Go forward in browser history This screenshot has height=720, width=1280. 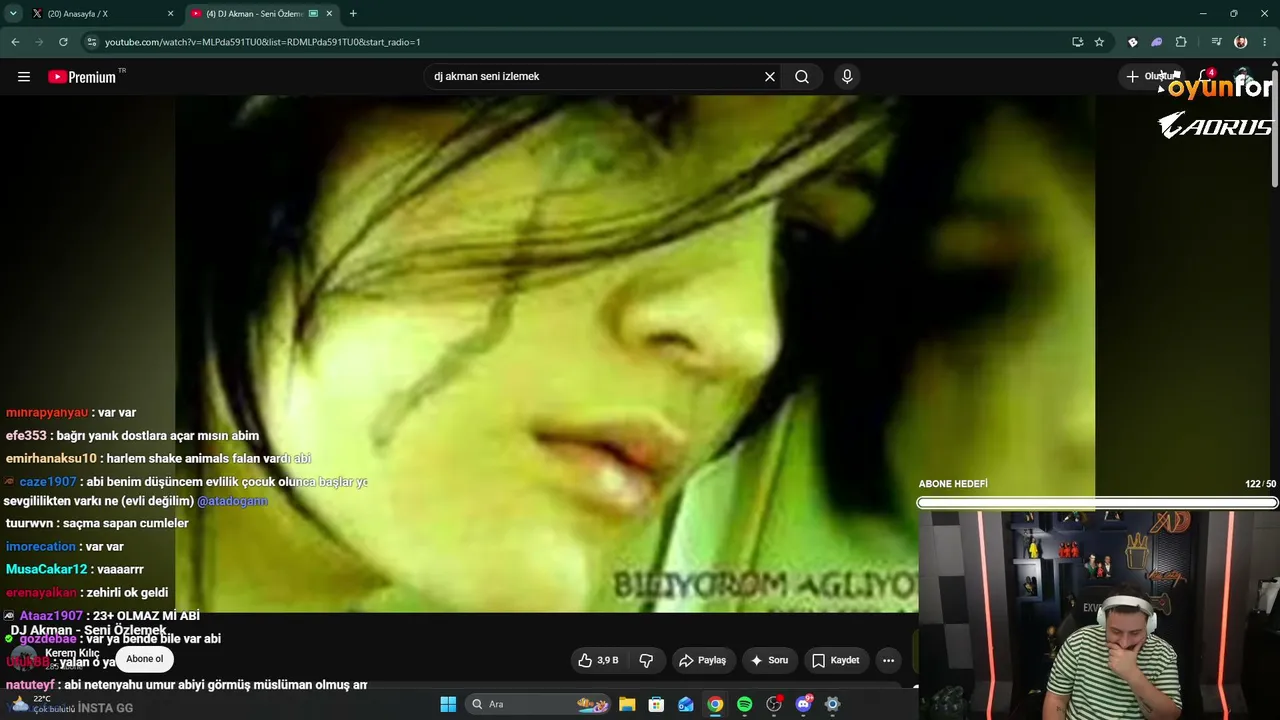(x=39, y=42)
